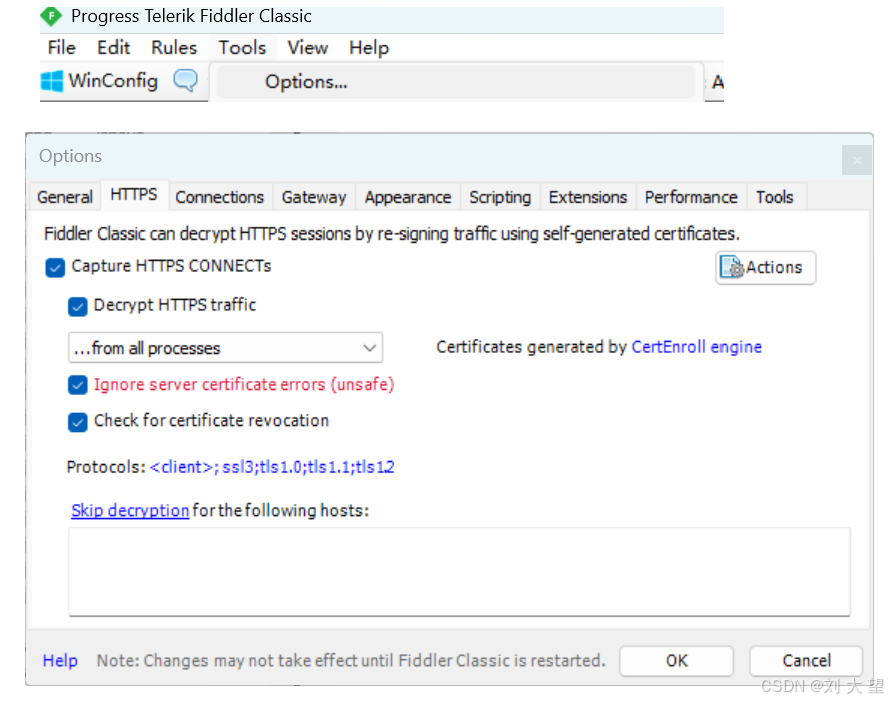Toggle Check for certificate revocation
The image size is (888, 701).
78,422
